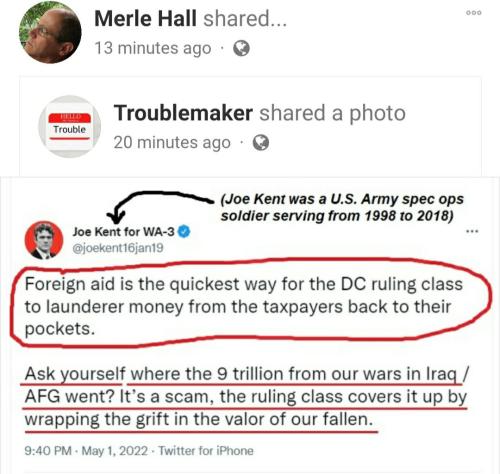The image size is (500, 474).
Task: Click the Merle Hall name link
Action: (x=145, y=19)
